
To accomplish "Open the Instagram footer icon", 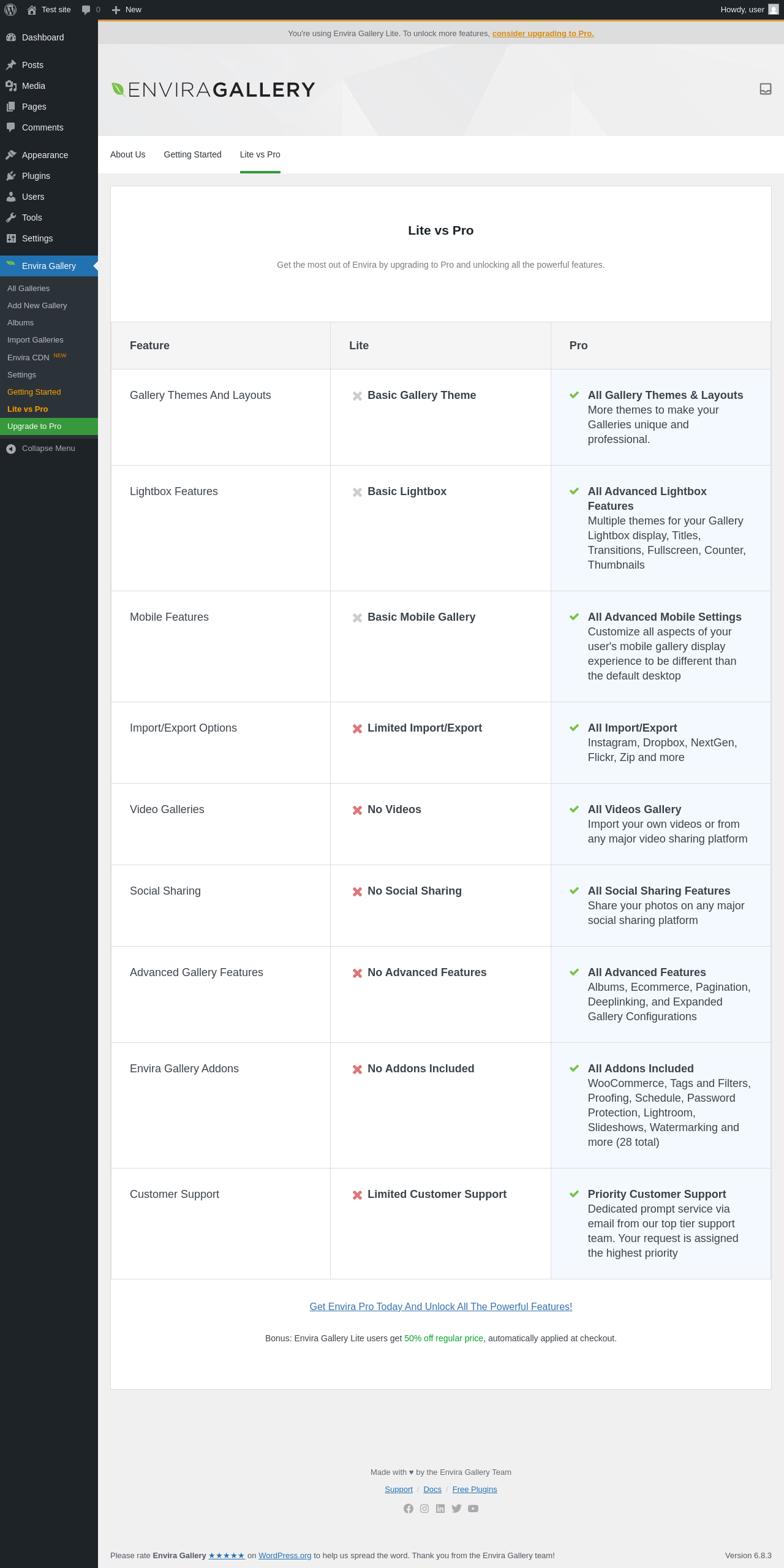I will point(424,1509).
